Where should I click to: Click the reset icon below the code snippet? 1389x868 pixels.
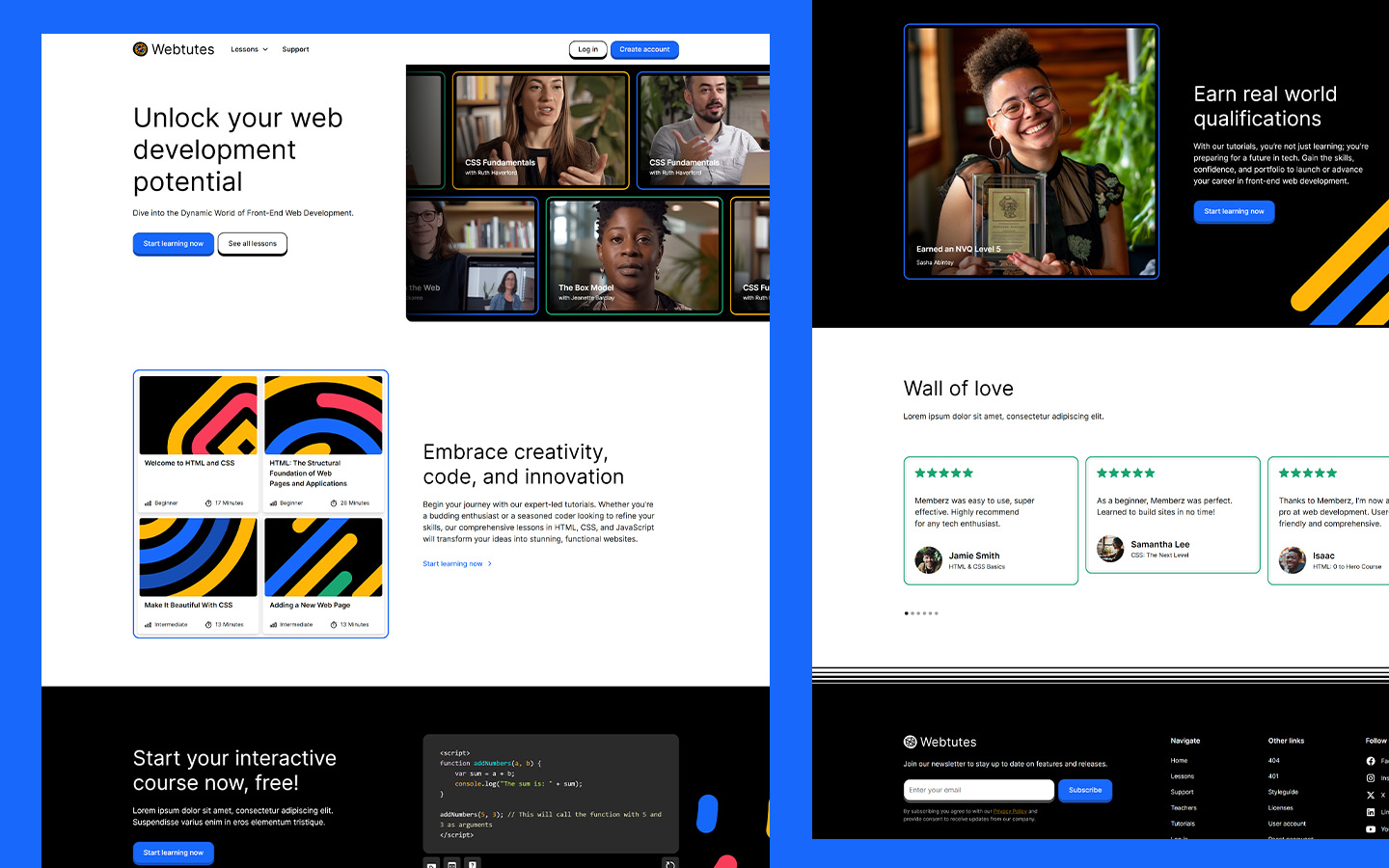point(670,863)
